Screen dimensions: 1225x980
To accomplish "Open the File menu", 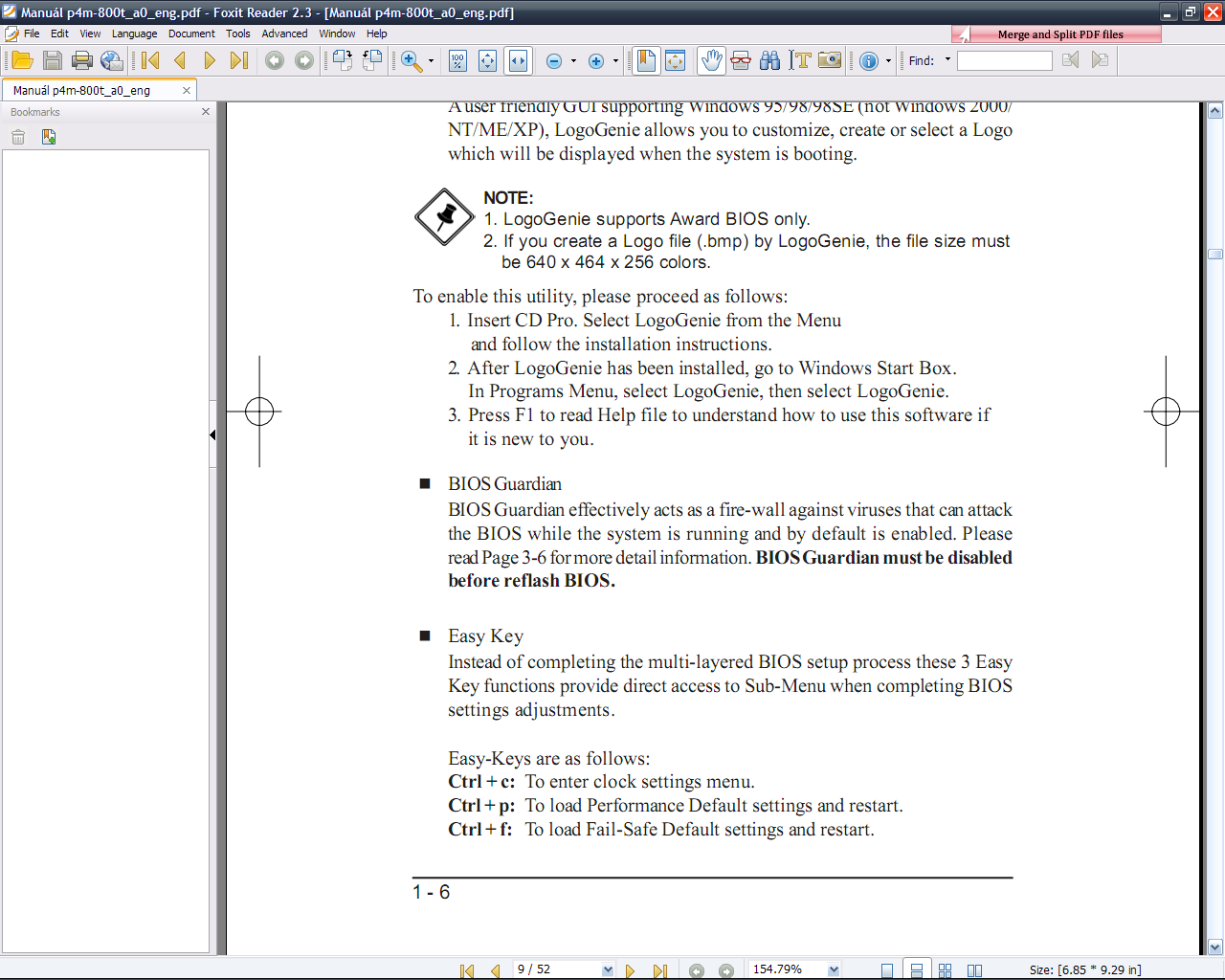I will point(32,33).
